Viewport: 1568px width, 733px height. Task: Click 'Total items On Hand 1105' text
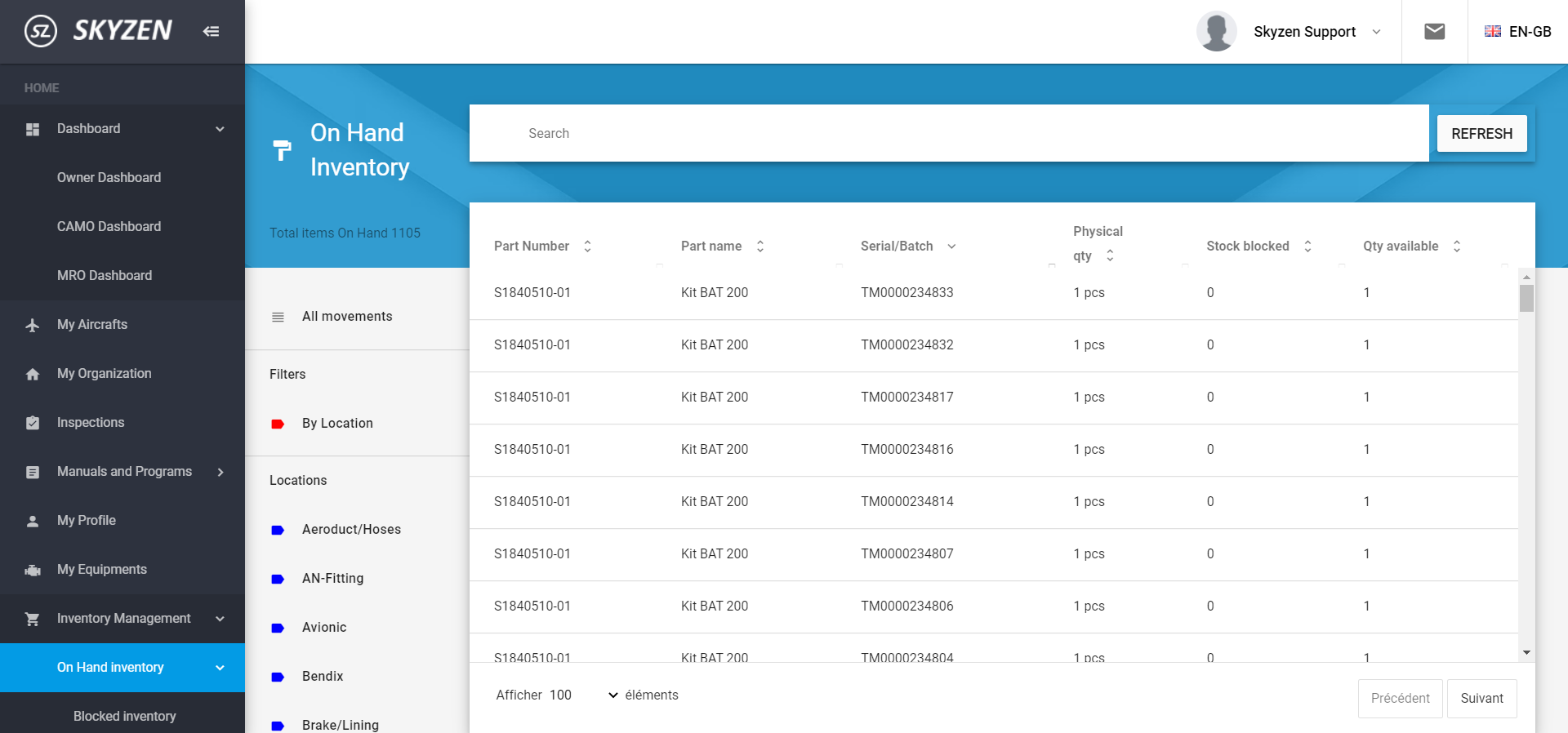(345, 233)
